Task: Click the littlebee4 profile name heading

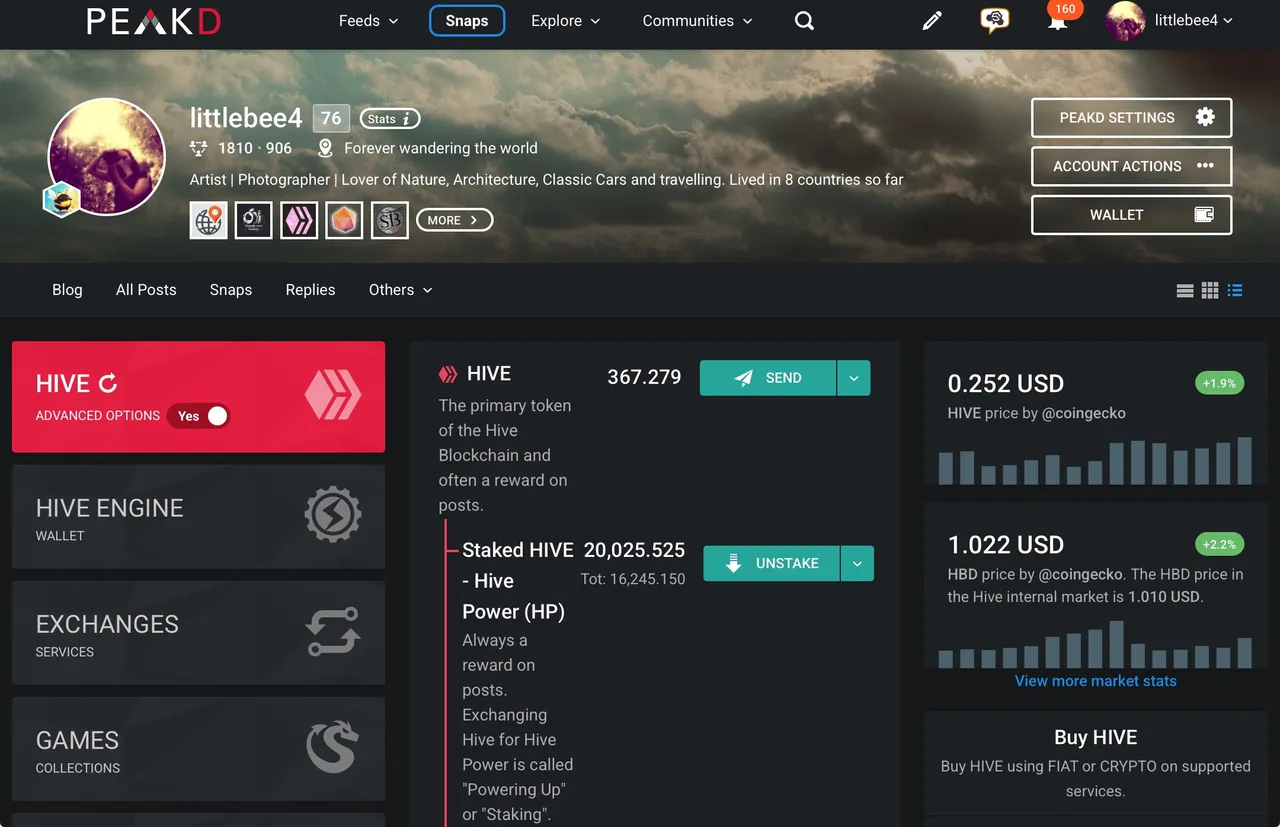Action: (246, 118)
